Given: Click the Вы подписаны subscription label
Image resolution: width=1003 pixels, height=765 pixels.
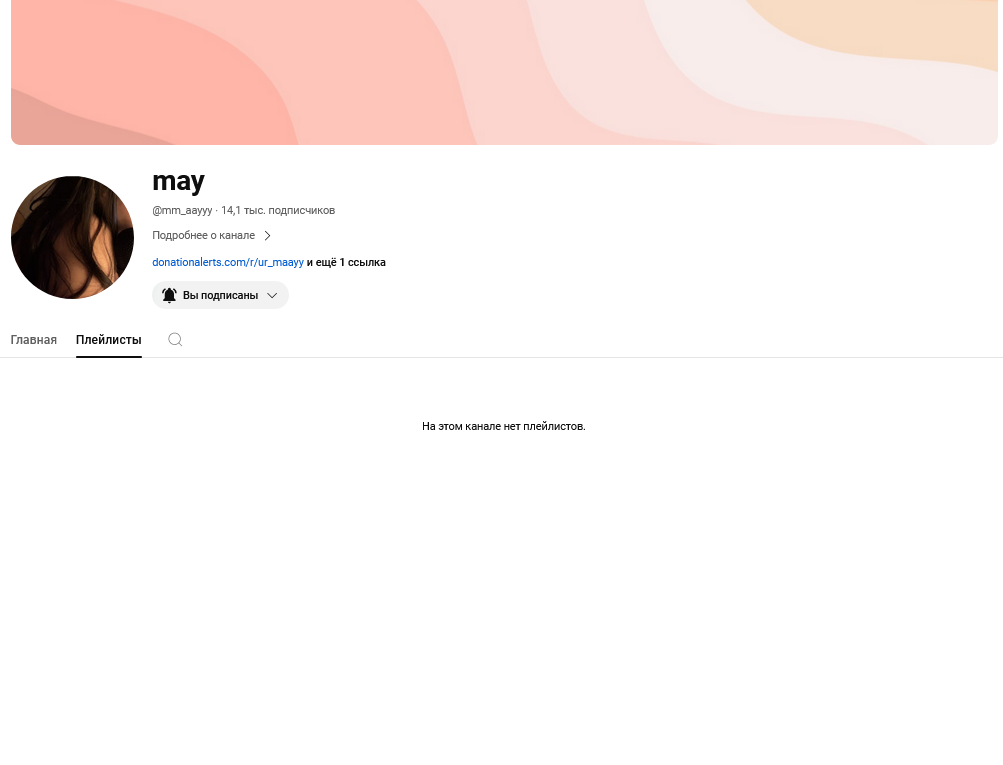Looking at the screenshot, I should pyautogui.click(x=220, y=296).
